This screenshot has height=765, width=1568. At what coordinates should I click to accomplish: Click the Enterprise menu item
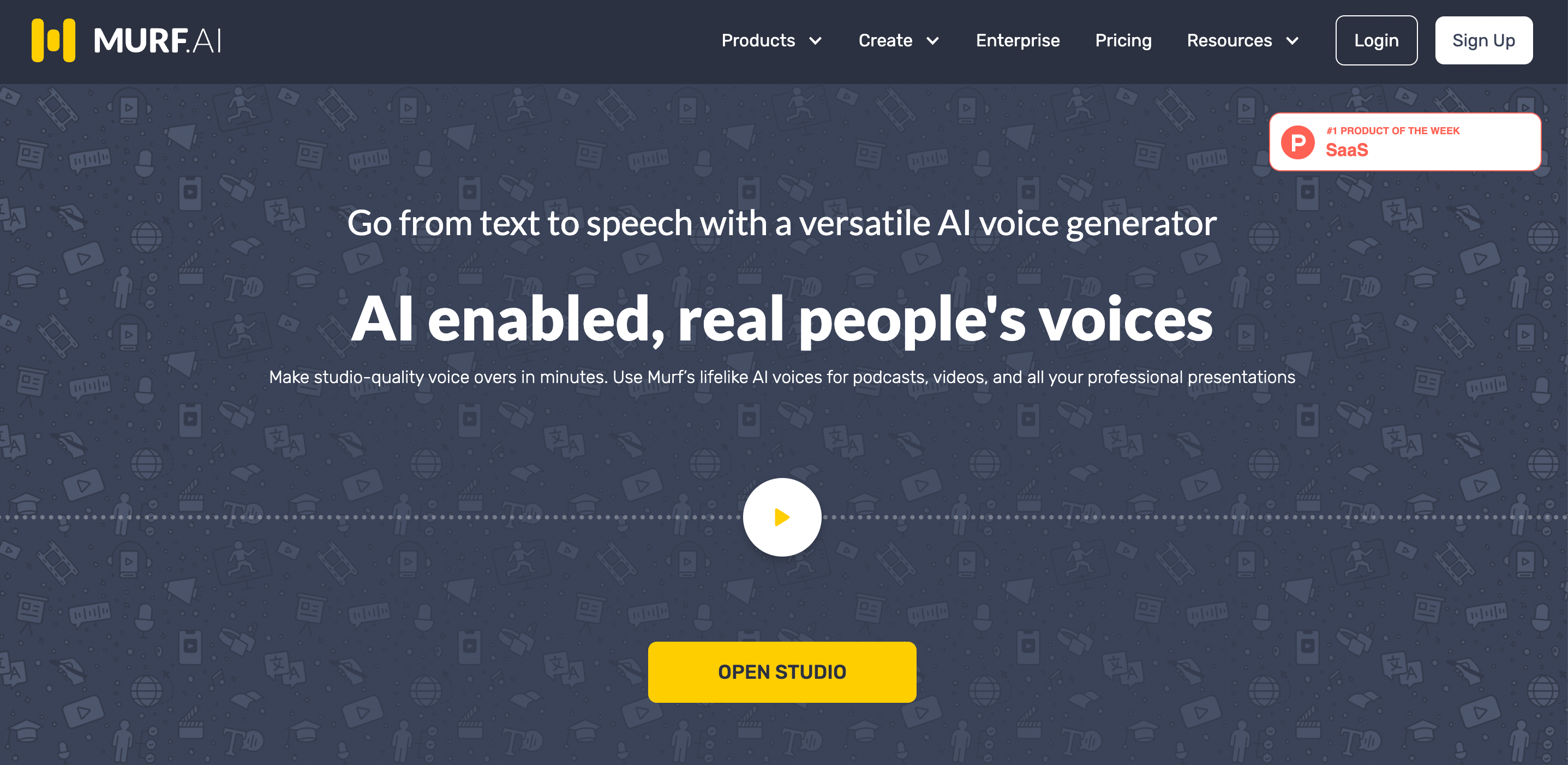[x=1017, y=40]
